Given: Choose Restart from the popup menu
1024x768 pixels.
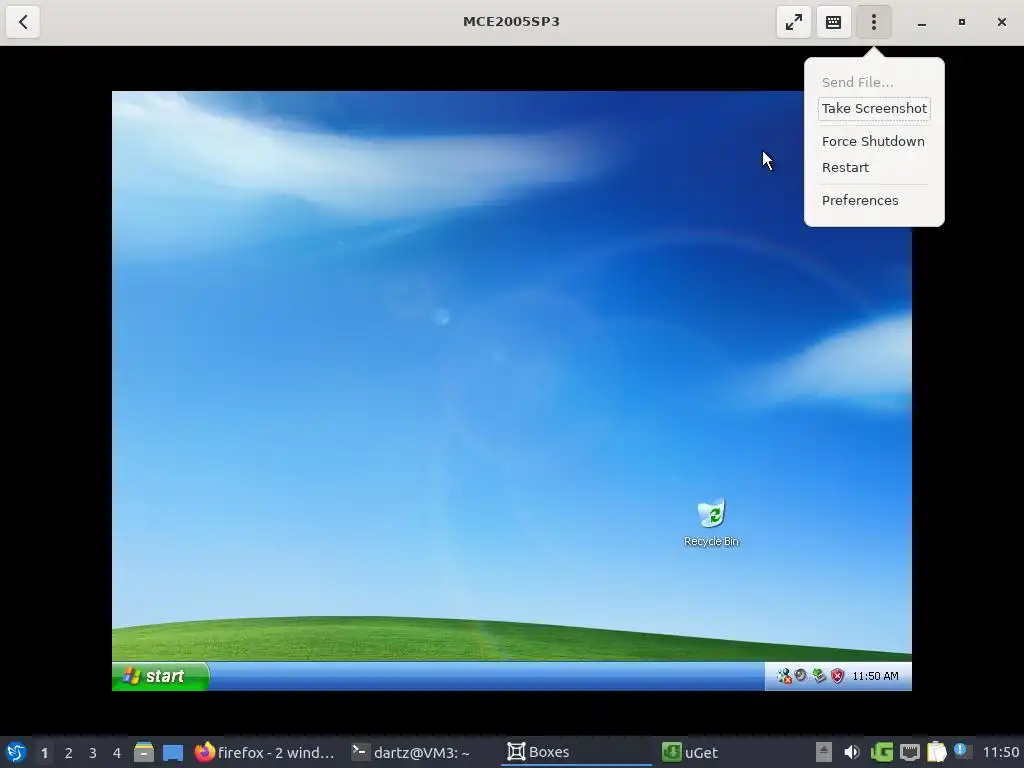Looking at the screenshot, I should [x=845, y=167].
